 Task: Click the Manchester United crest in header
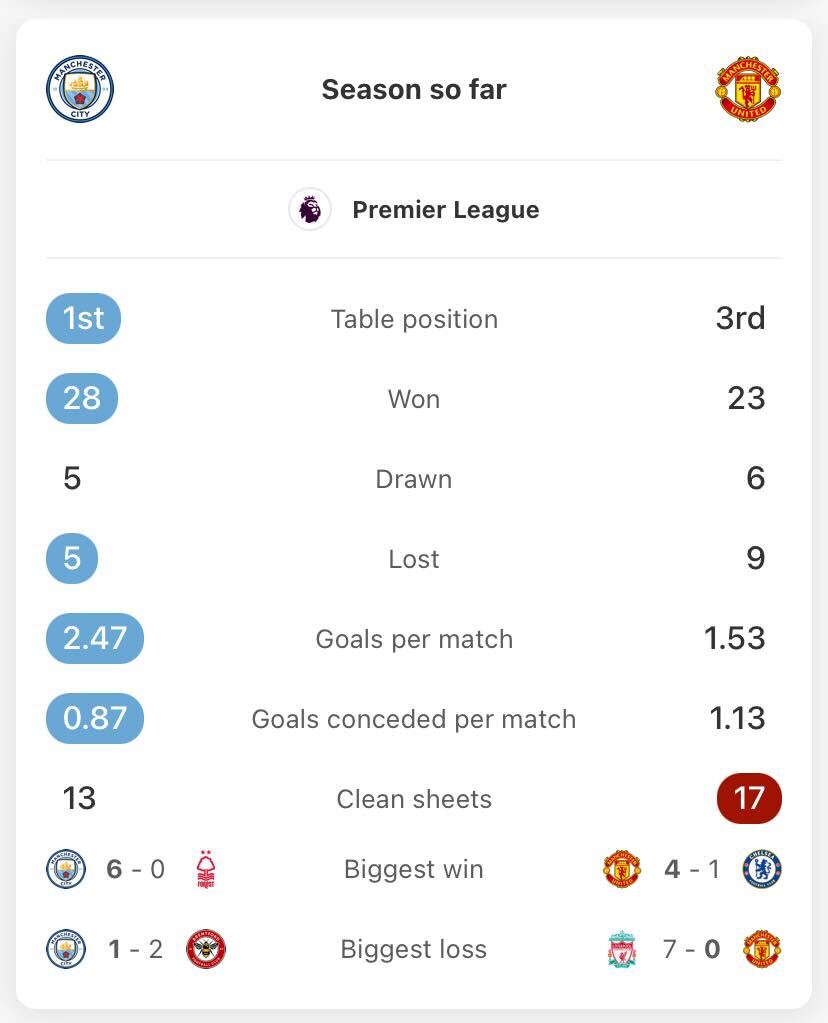(x=748, y=89)
